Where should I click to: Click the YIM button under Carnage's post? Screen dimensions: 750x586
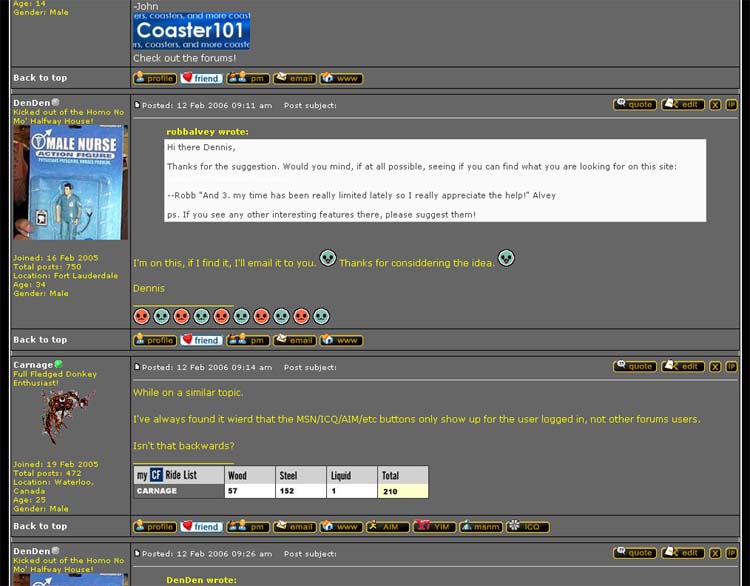tap(435, 526)
